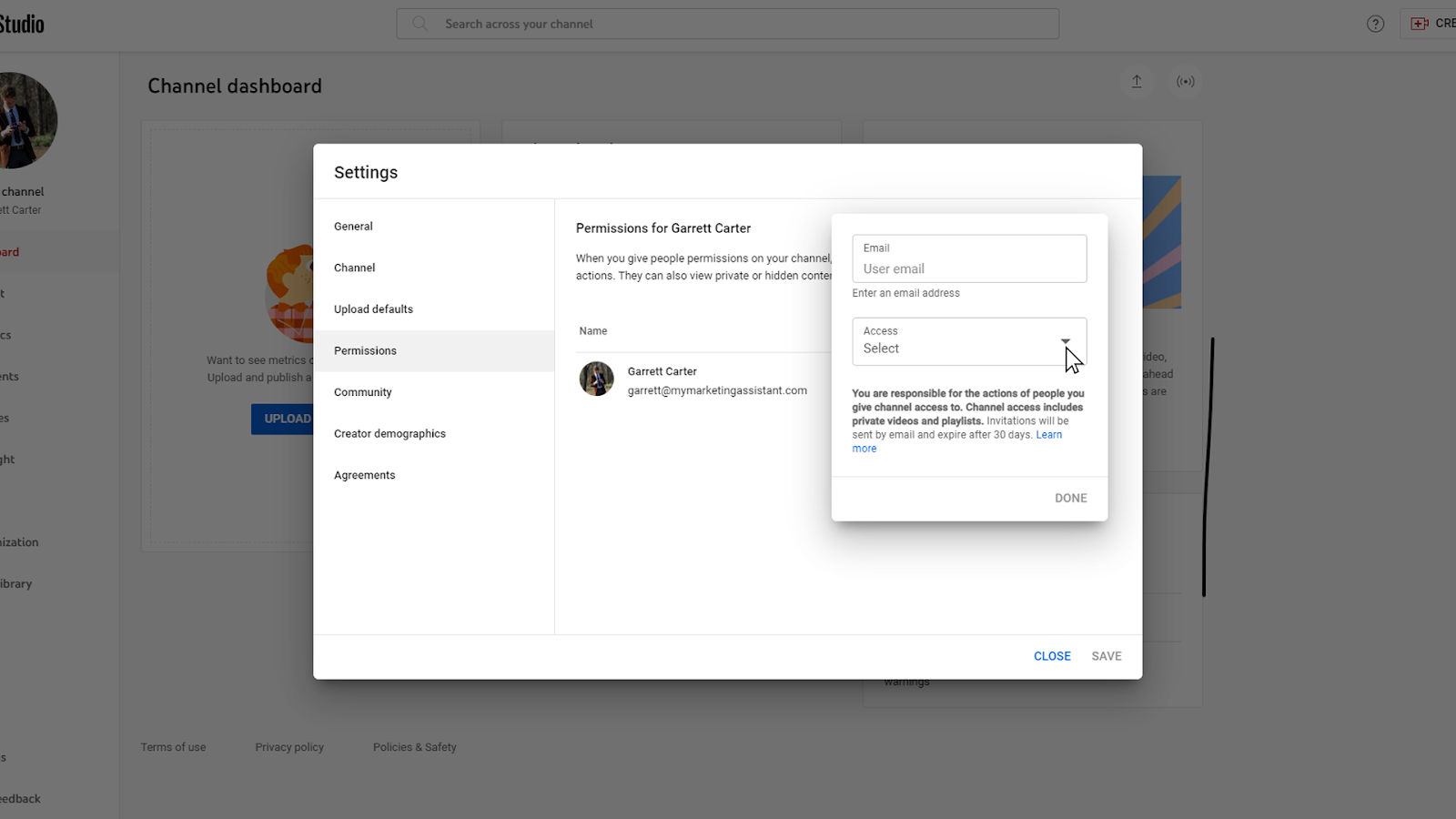Open the Upload defaults settings section

click(x=373, y=308)
